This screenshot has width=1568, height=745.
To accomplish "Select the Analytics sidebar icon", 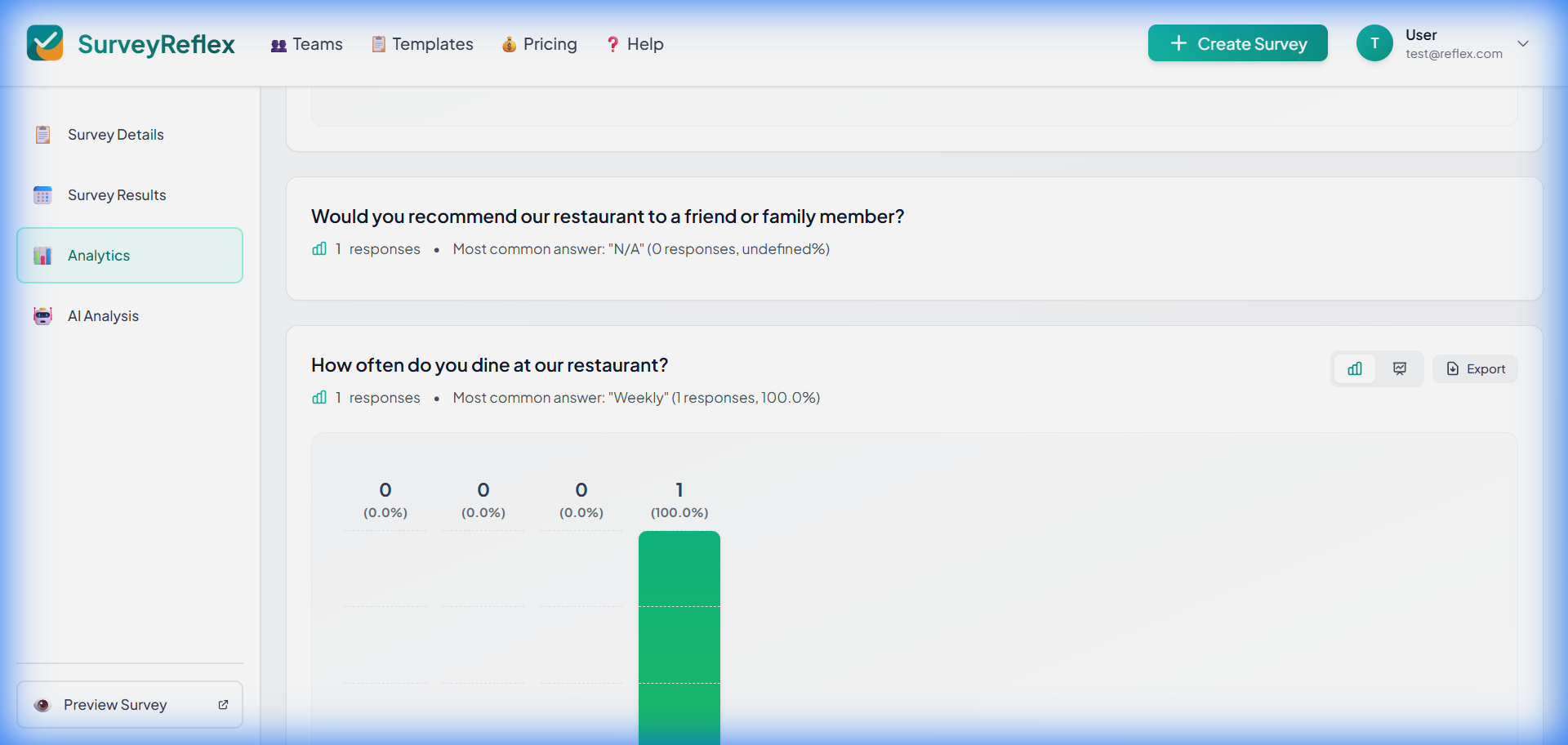I will [x=42, y=255].
